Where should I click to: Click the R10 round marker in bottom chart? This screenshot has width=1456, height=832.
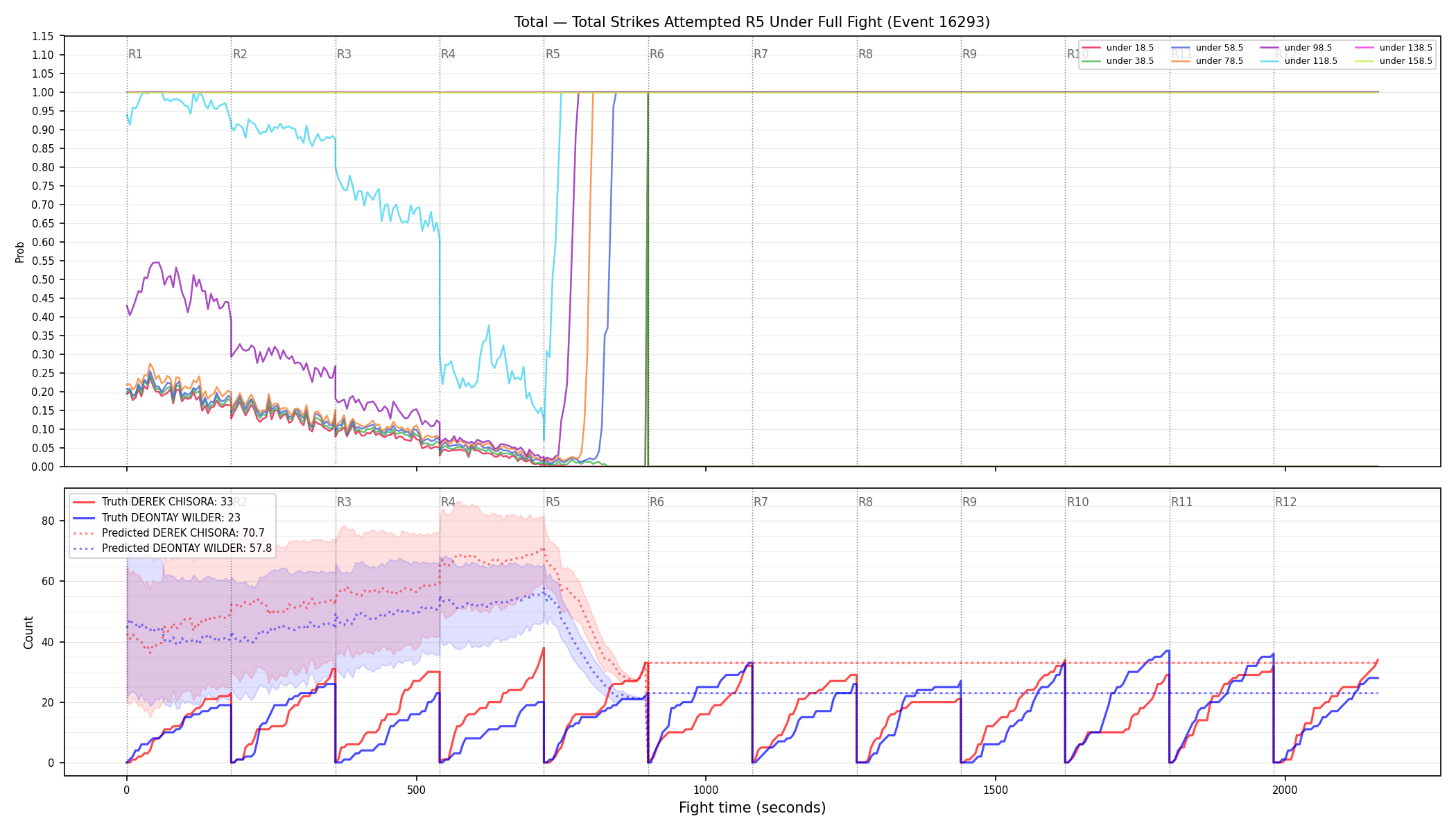click(1077, 502)
